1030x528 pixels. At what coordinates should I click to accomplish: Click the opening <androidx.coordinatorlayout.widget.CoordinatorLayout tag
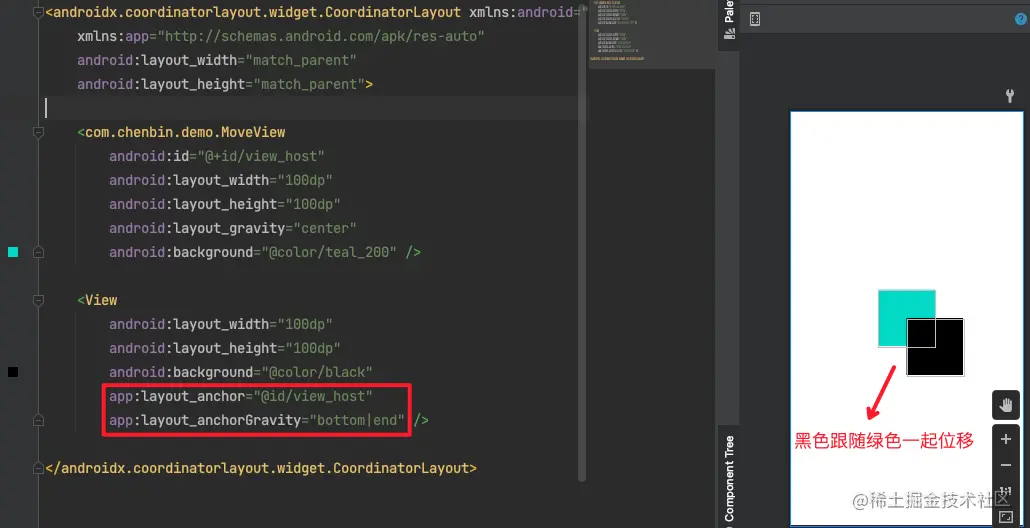(253, 12)
